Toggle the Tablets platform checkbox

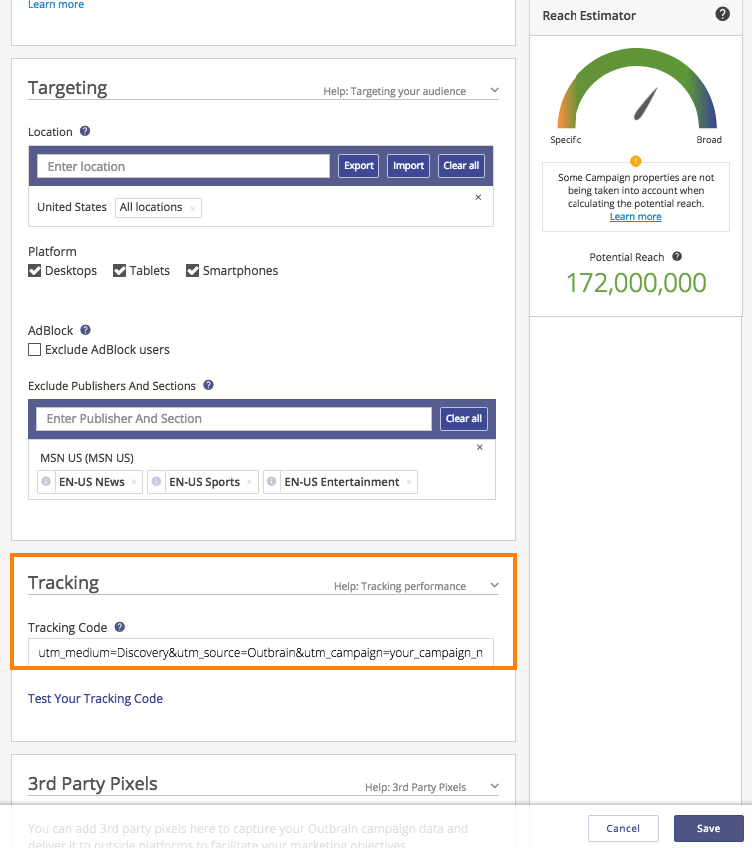point(120,271)
